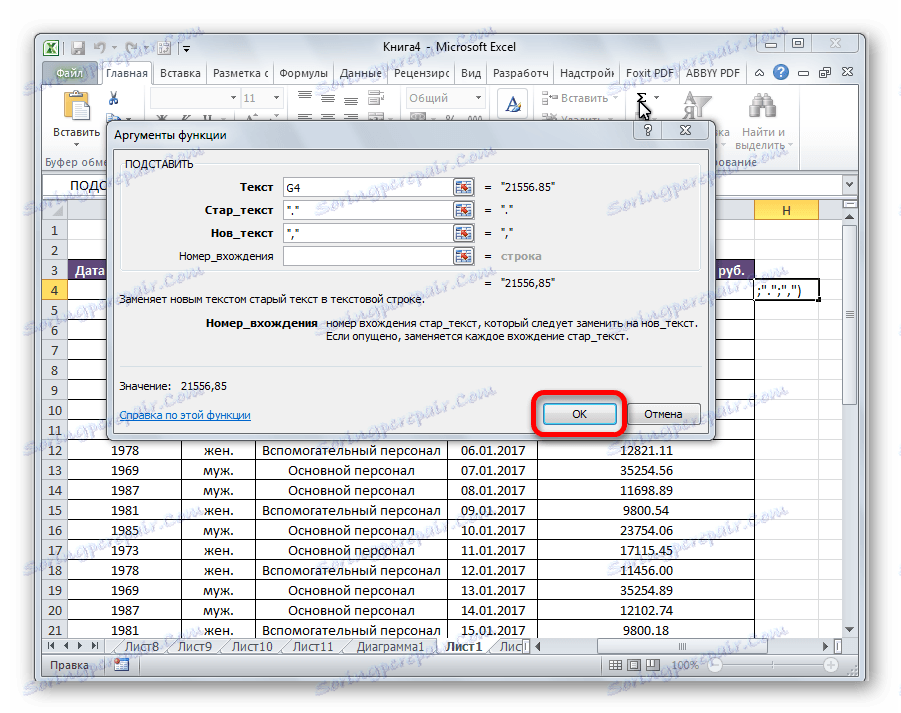The image size is (901, 713).
Task: Go to last sheet tab arrow
Action: 95,646
